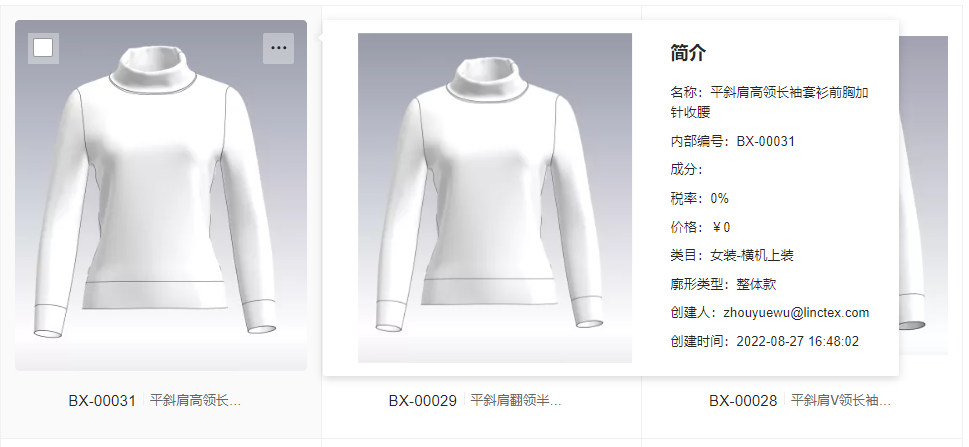Click the creator email zhouyuewu@linctex.com
The width and height of the screenshot is (969, 447).
(x=796, y=313)
